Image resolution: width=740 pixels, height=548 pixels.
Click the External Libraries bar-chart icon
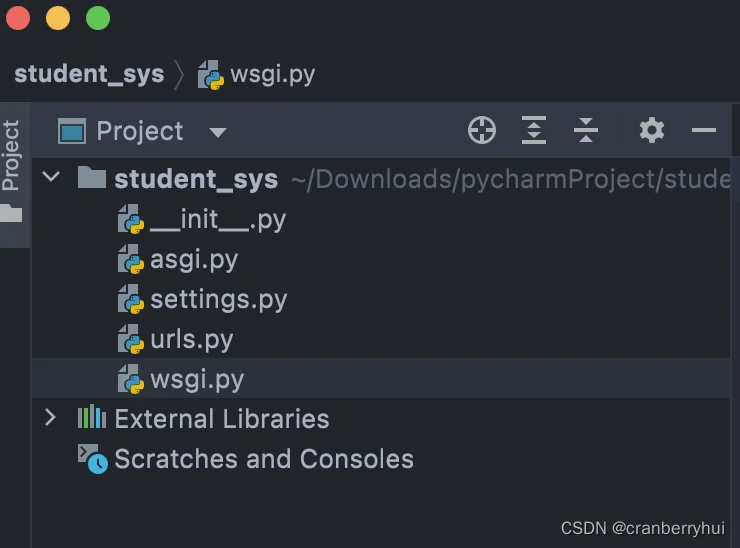click(x=92, y=417)
